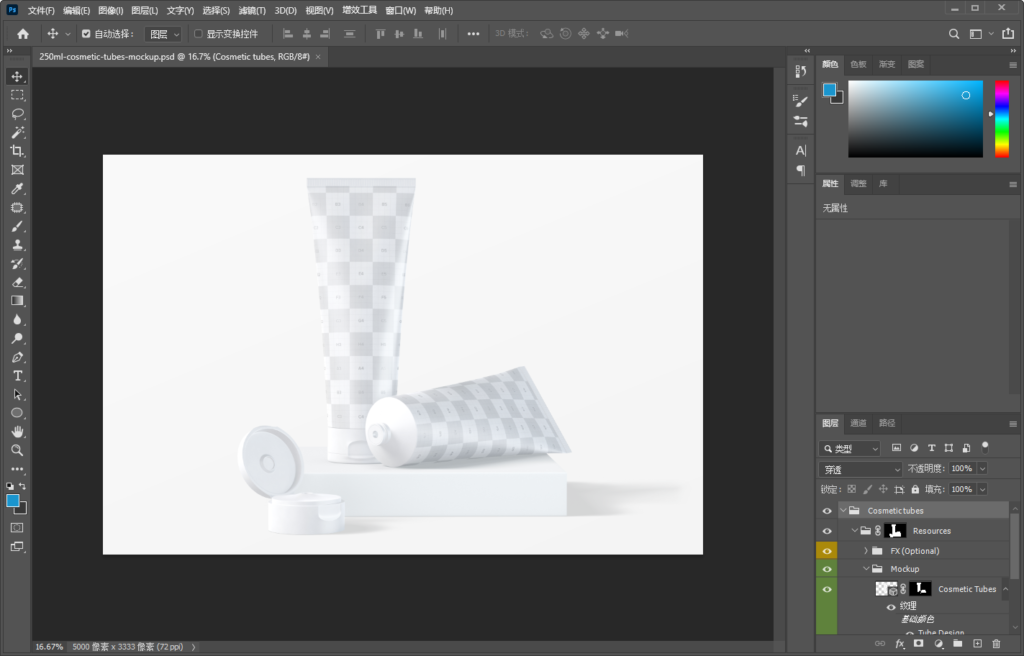Add a layer style via fx icon

pos(900,644)
